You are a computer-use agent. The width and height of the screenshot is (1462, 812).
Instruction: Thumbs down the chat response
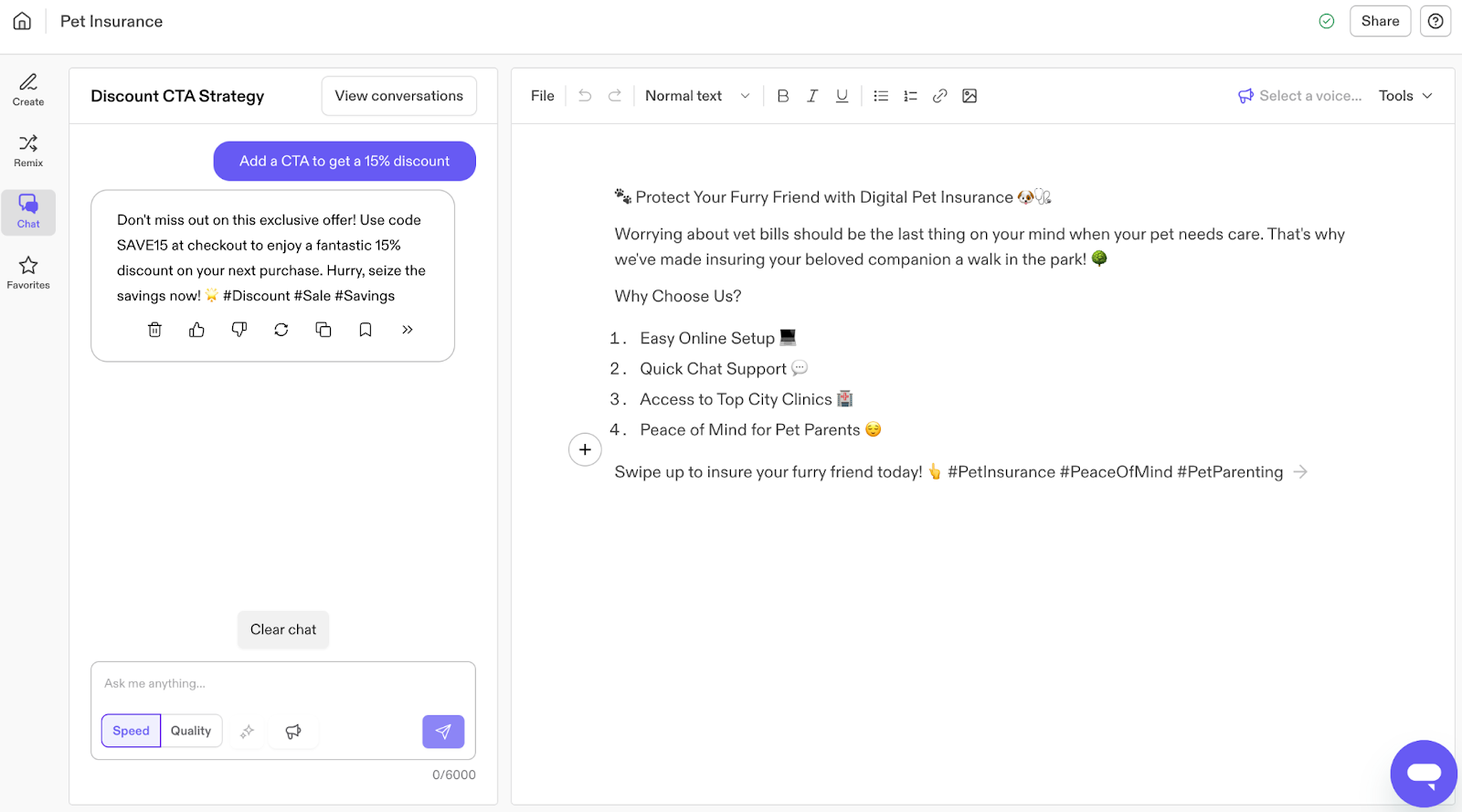click(239, 330)
